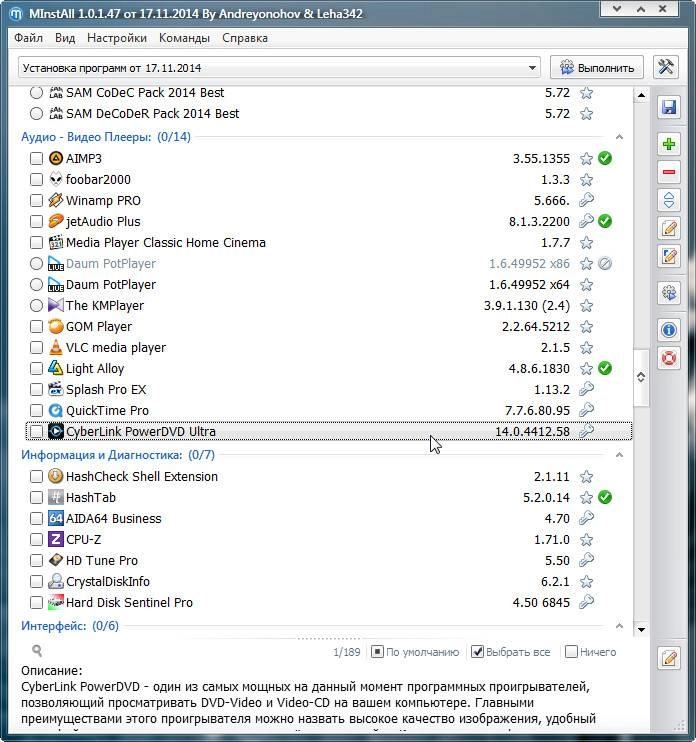Collapse the 'Интерфейс' group

pos(619,626)
